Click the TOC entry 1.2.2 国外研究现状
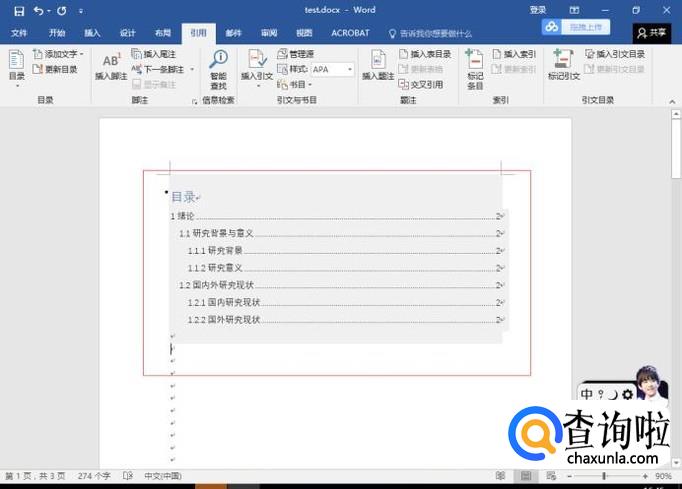This screenshot has width=682, height=489. 345,320
